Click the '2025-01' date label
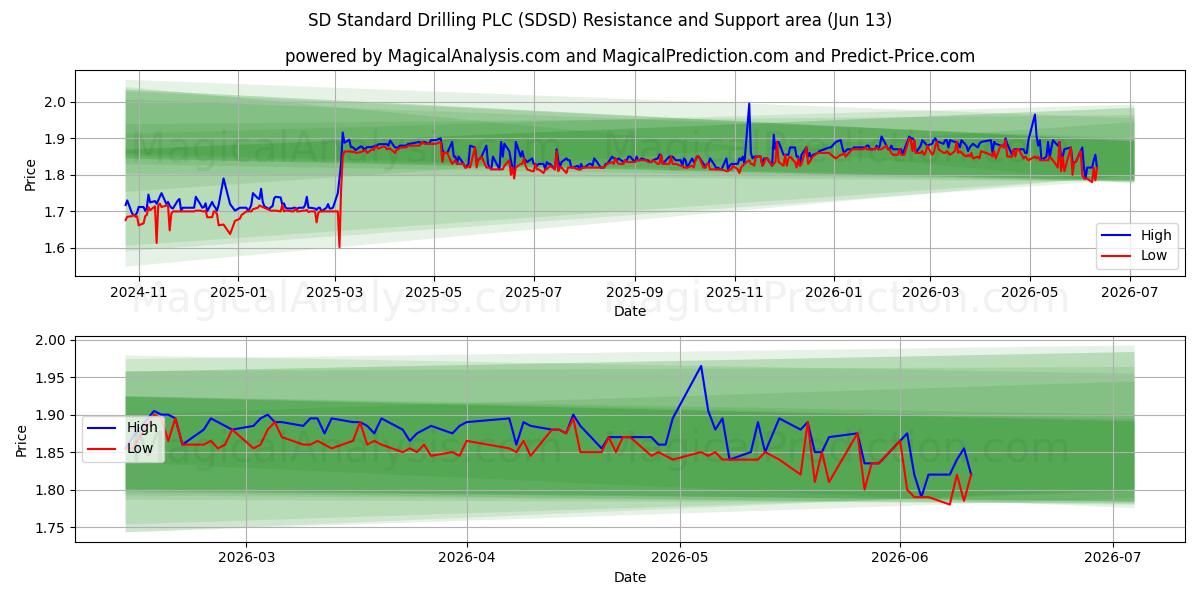Viewport: 1200px width, 600px height. click(238, 292)
